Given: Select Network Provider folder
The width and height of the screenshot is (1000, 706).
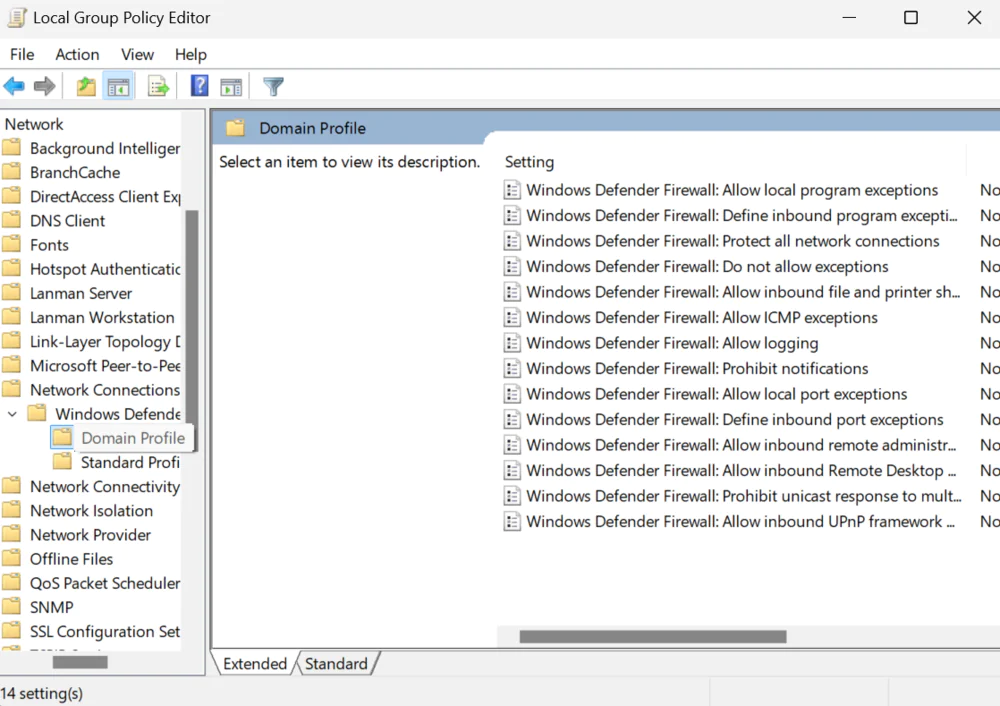Looking at the screenshot, I should point(91,535).
